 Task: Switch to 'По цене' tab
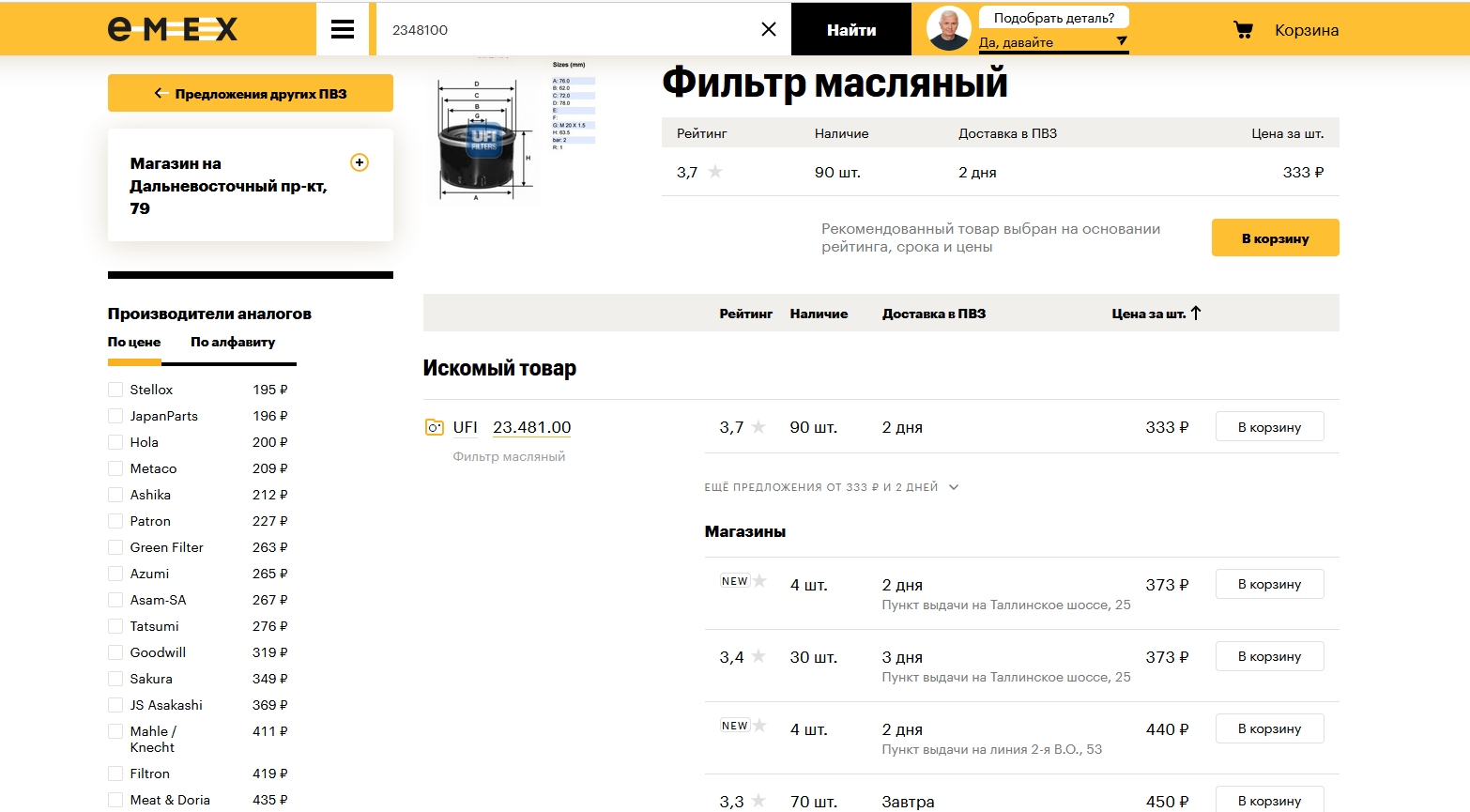coord(134,342)
